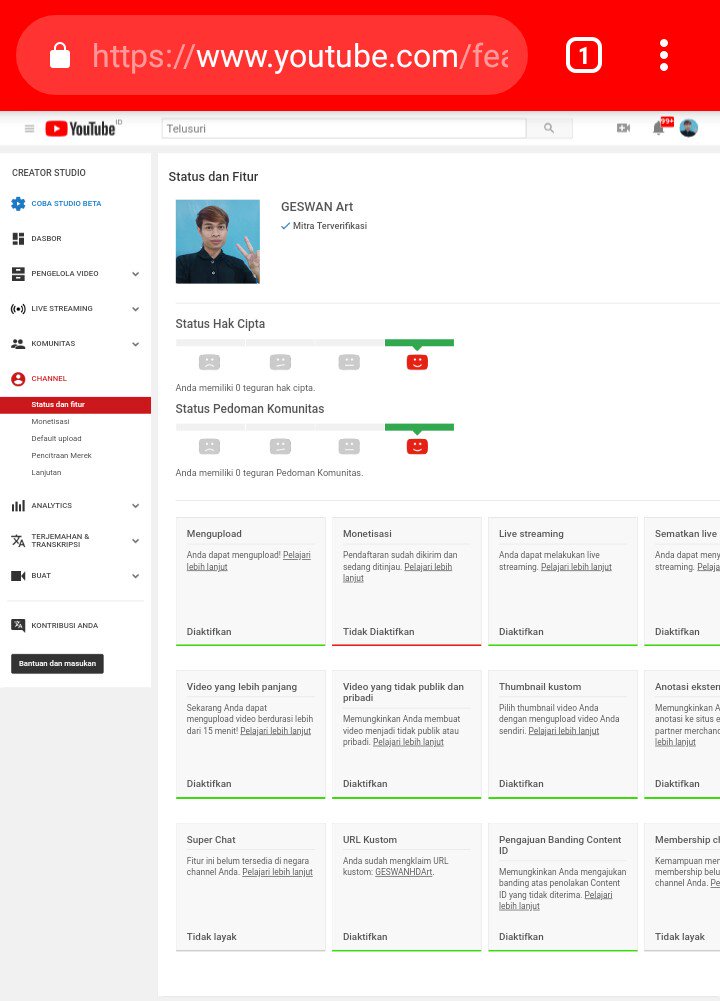
Task: Open Pelajari lebih lanjut in Monetisasi card
Action: point(397,573)
